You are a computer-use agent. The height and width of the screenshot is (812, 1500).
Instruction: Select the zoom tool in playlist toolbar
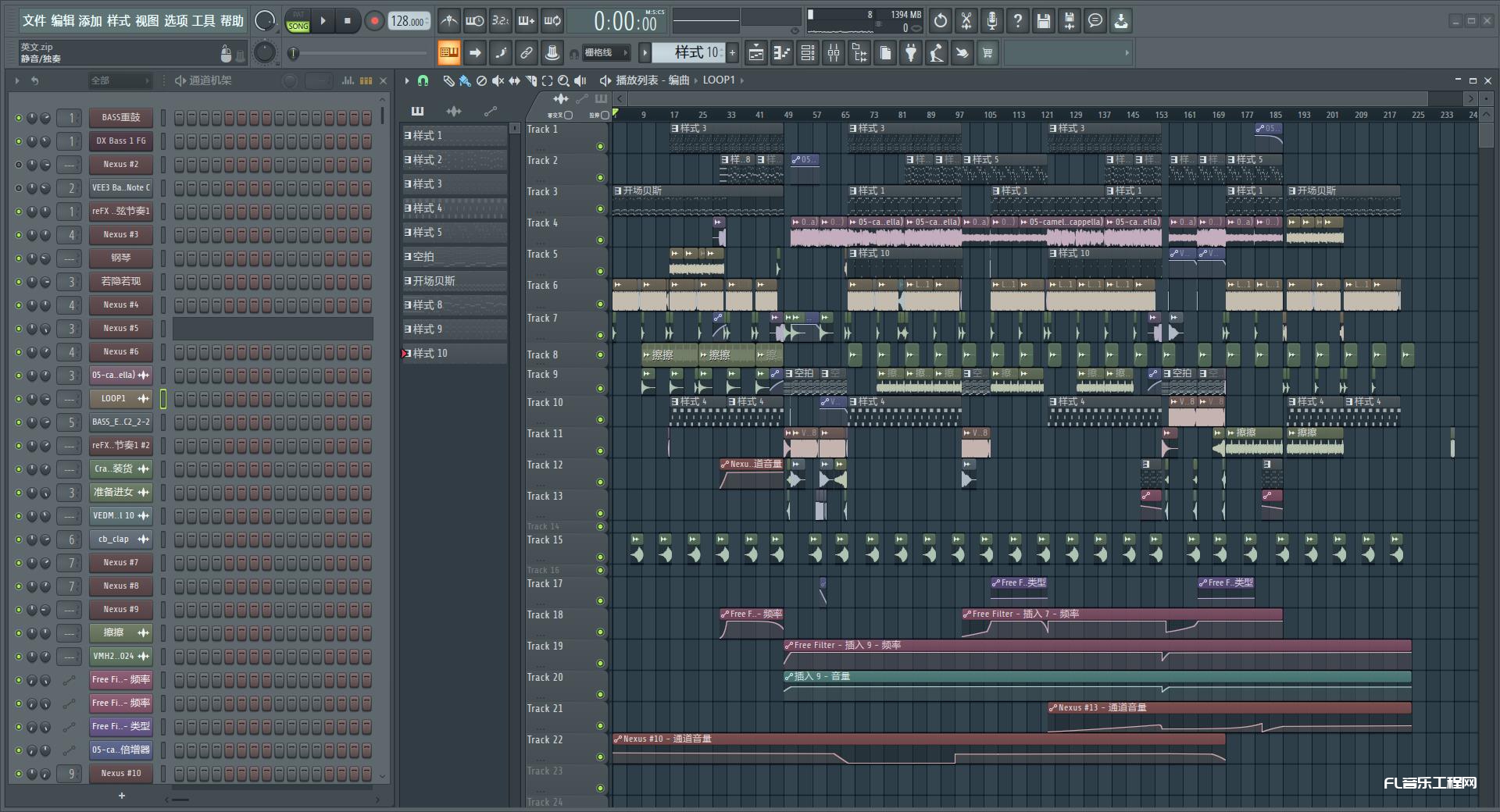(x=563, y=80)
